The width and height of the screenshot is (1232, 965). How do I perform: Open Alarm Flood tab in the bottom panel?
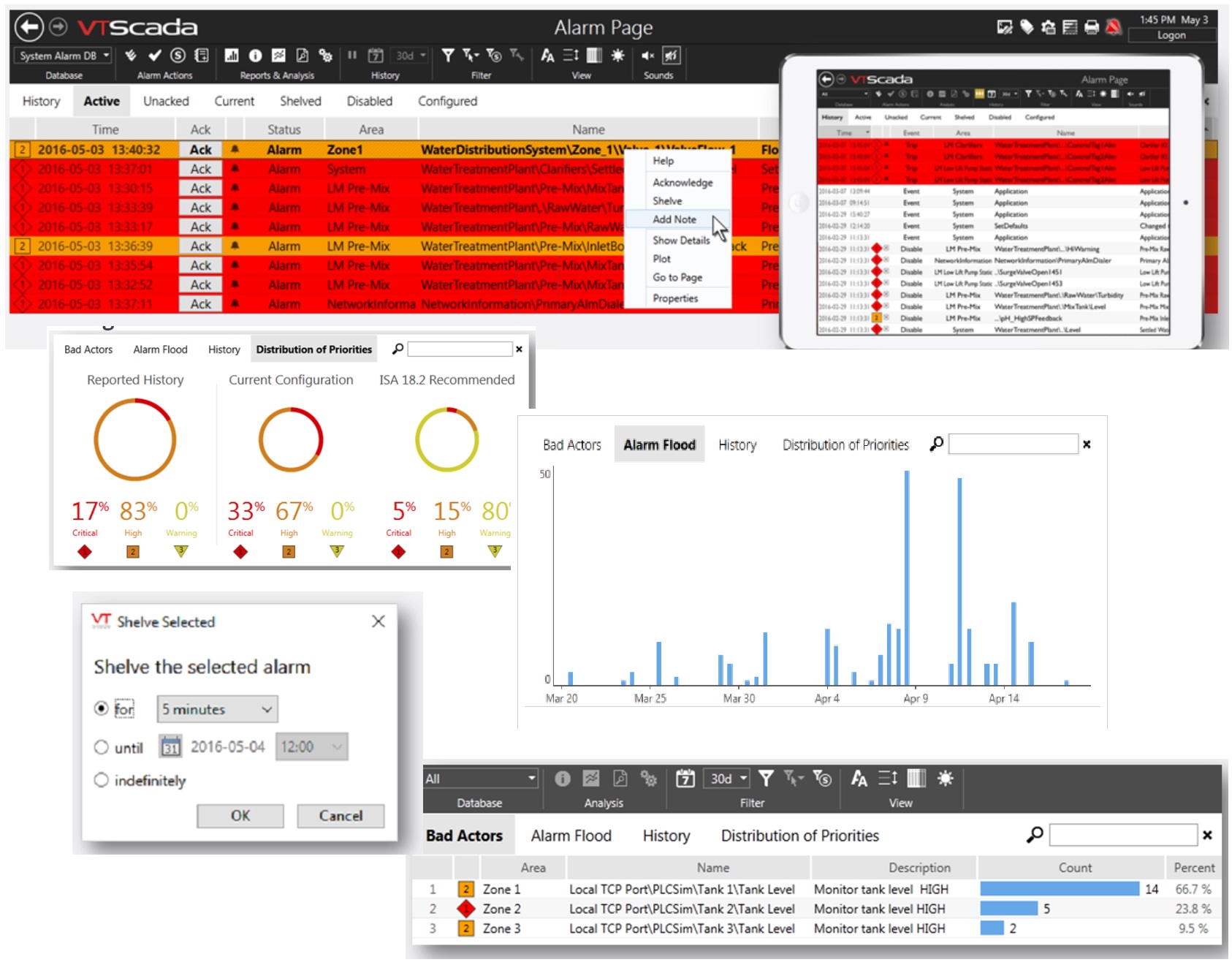[x=571, y=836]
